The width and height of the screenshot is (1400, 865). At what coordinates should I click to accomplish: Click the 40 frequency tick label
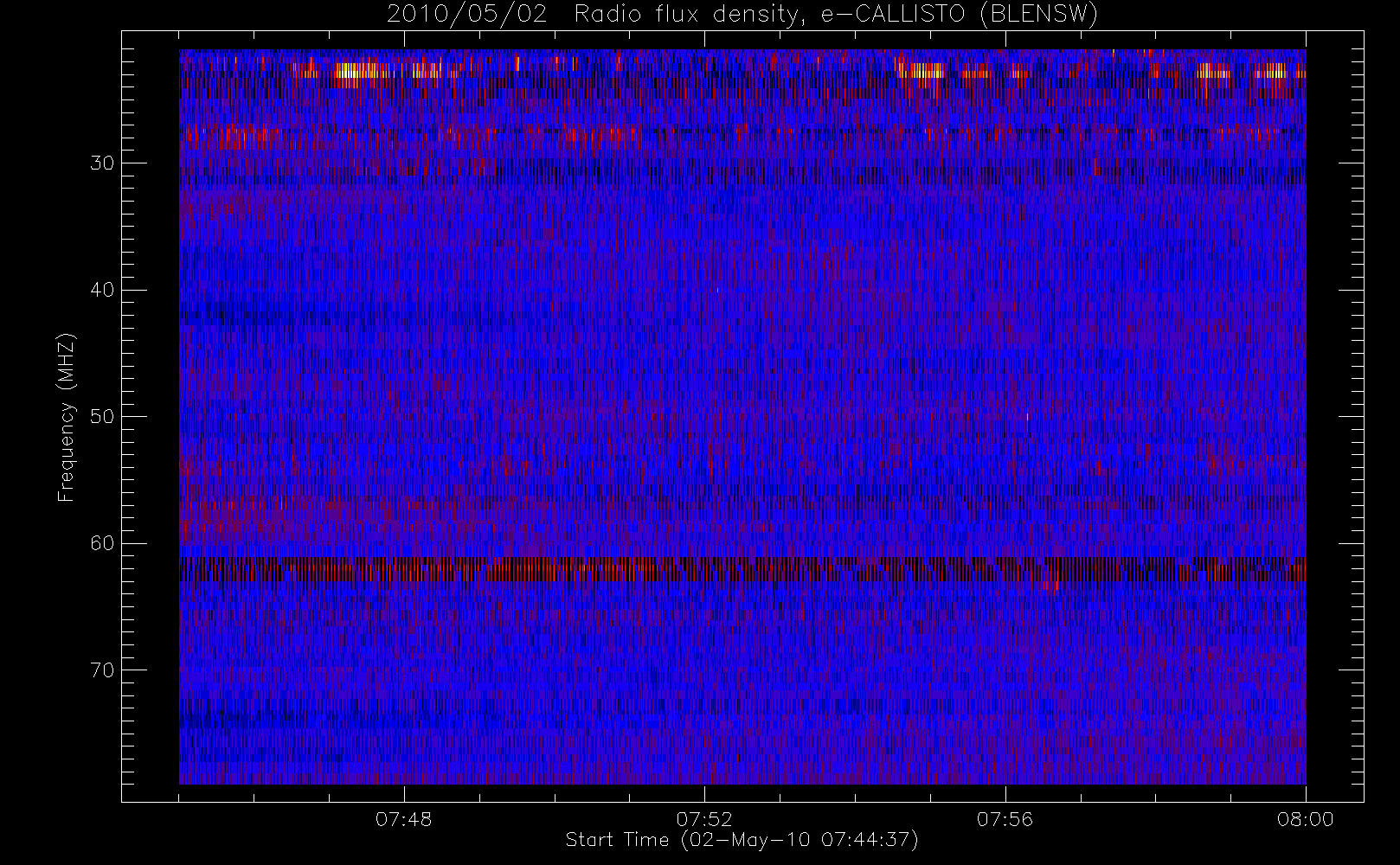click(102, 290)
